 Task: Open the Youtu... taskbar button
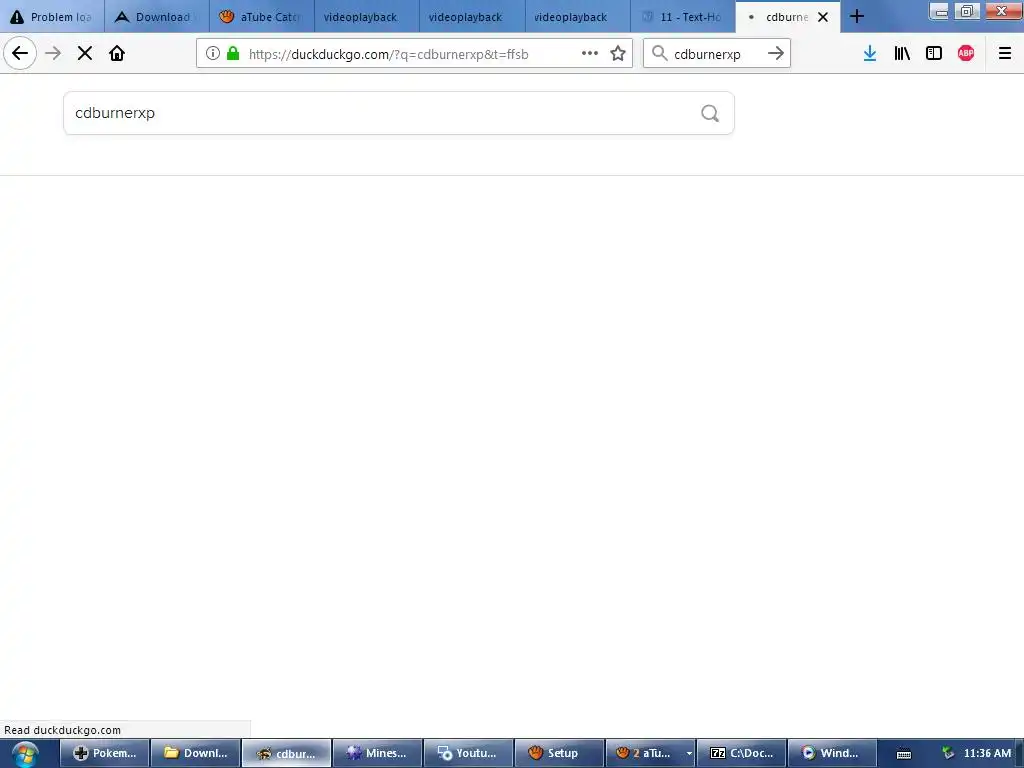(468, 753)
